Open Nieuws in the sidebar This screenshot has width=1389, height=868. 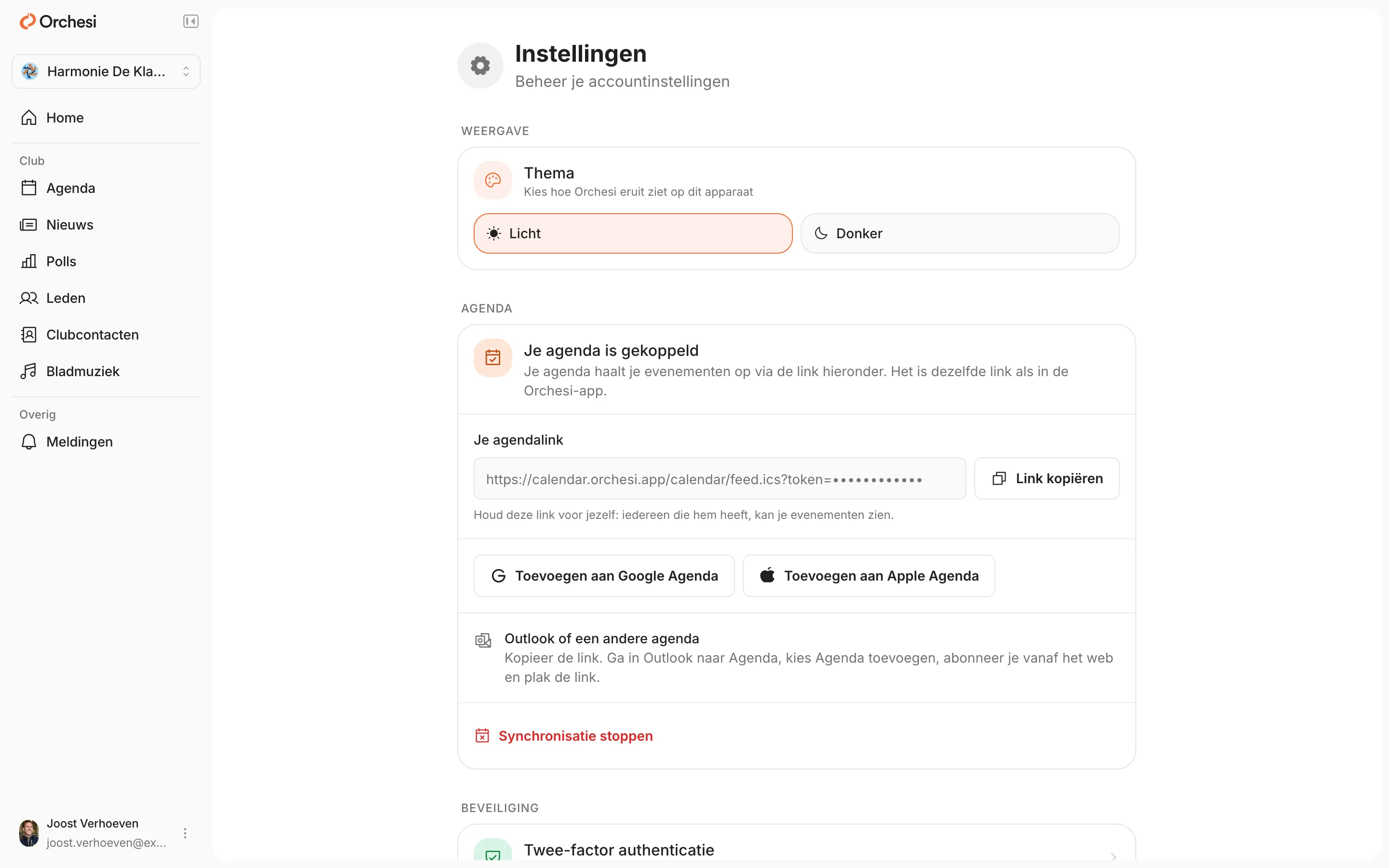pos(106,225)
